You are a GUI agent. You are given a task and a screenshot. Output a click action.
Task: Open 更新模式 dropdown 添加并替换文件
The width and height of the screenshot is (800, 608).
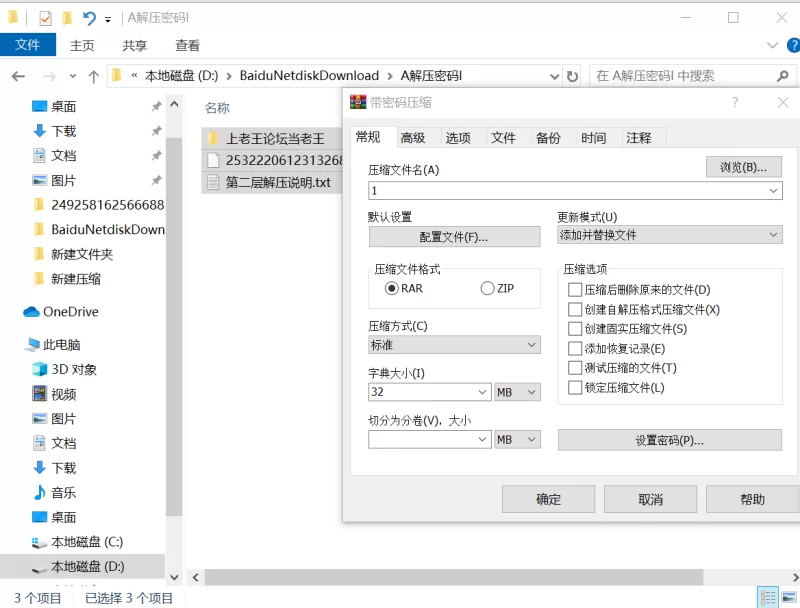click(669, 235)
